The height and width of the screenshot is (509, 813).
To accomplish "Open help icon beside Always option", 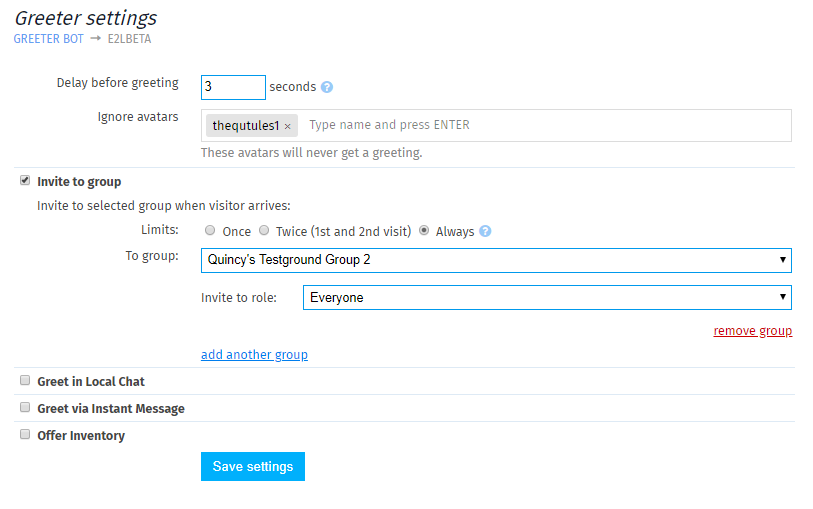I will tap(485, 231).
